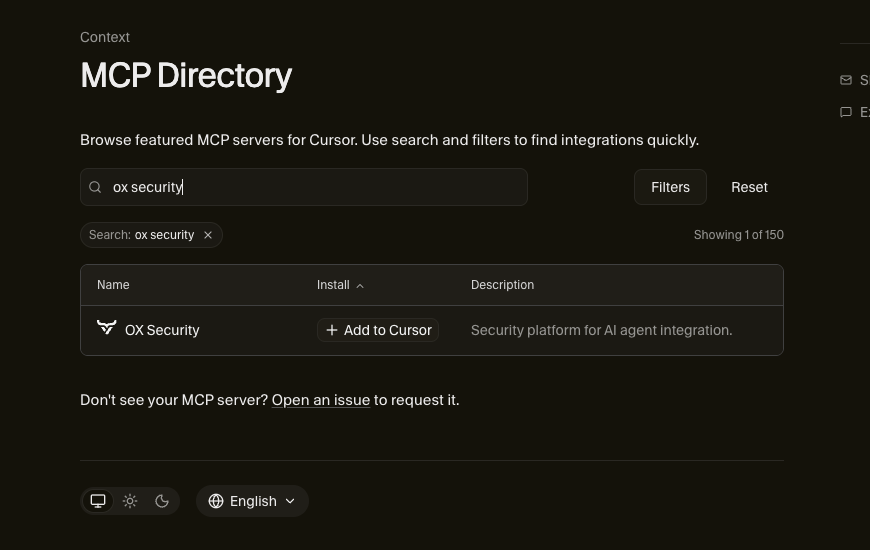
Task: Enable light theme with the sun icon
Action: 130,501
